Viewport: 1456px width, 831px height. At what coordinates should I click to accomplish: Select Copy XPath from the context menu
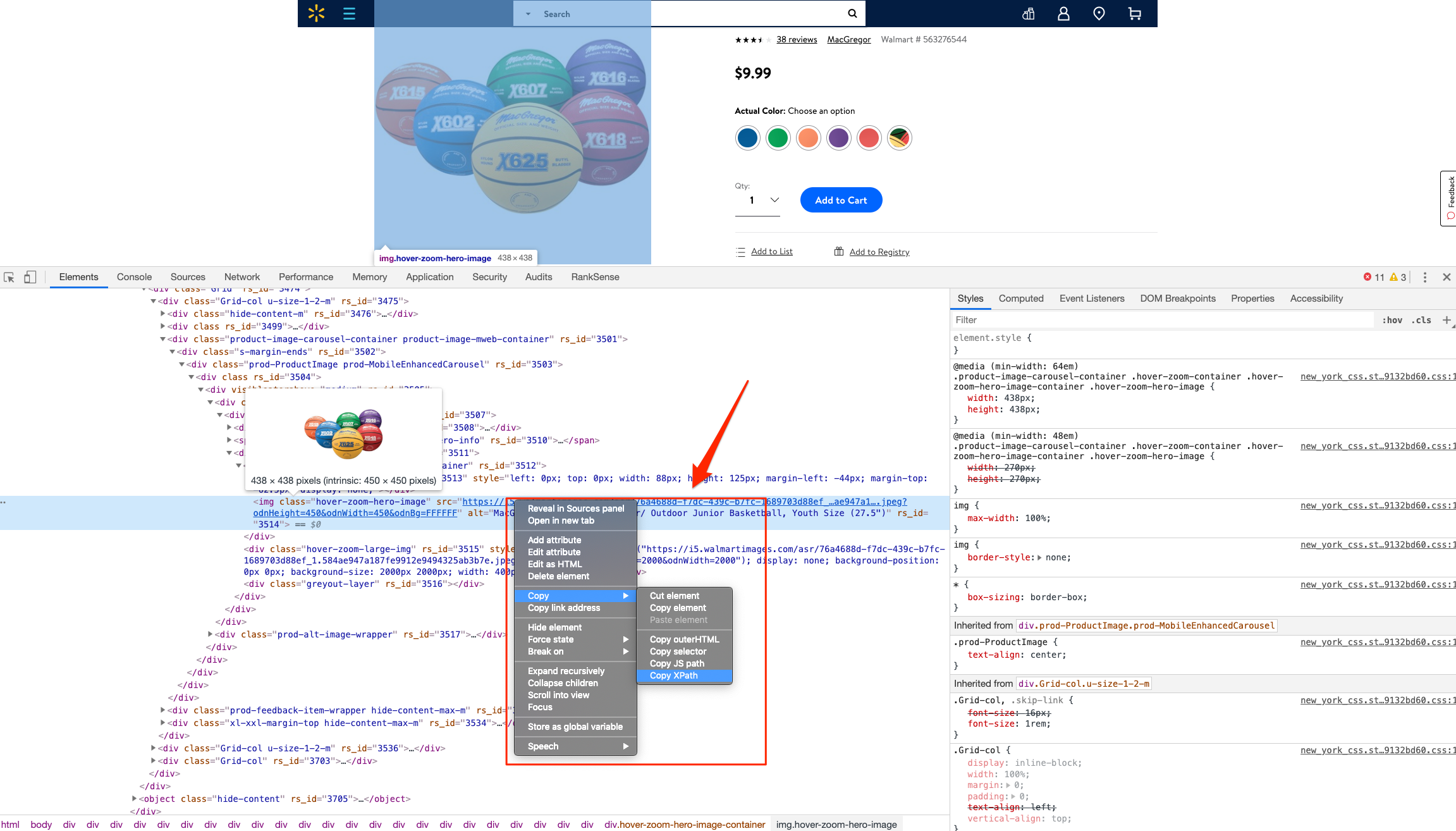tap(675, 675)
